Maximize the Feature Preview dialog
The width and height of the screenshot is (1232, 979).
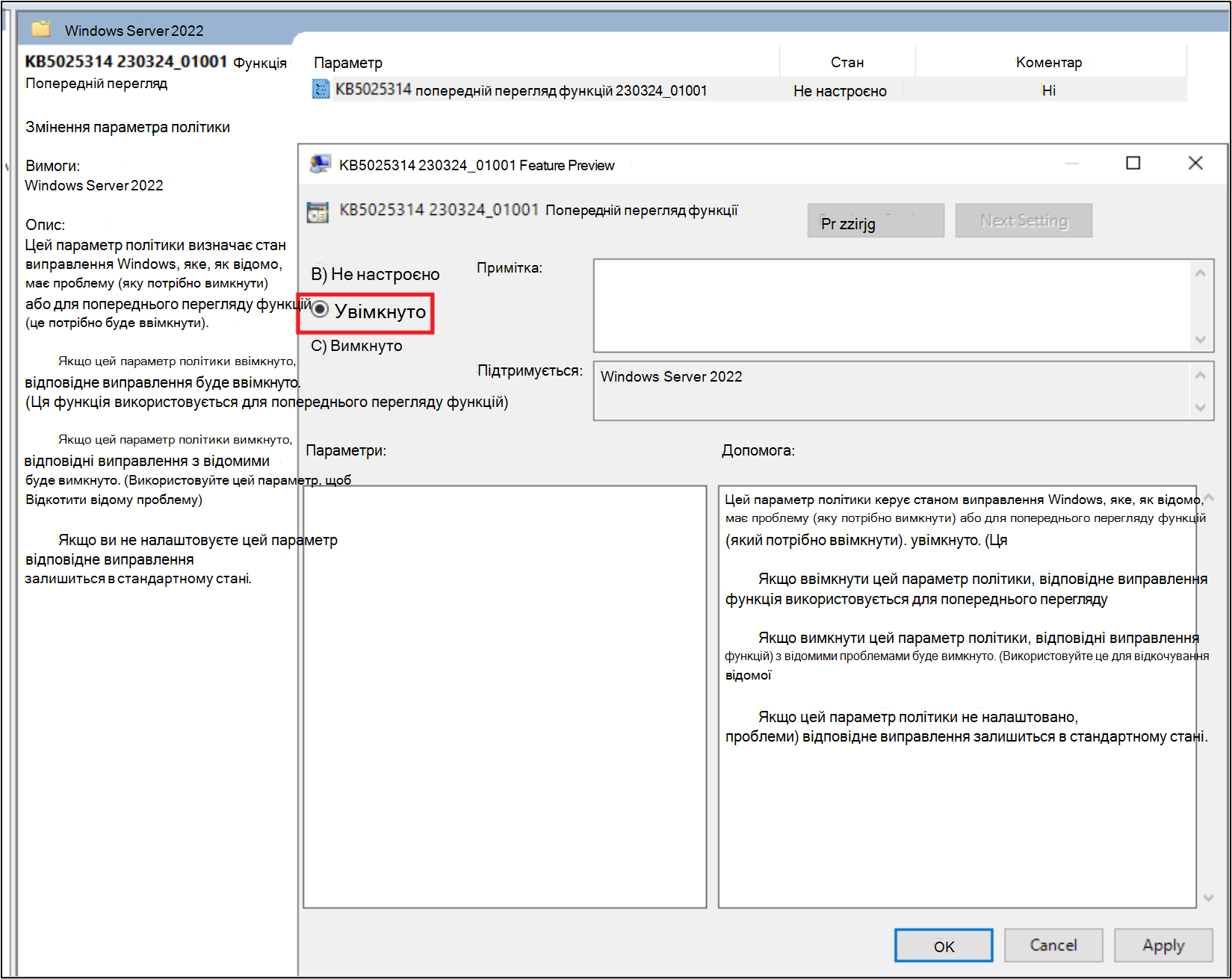click(1133, 163)
